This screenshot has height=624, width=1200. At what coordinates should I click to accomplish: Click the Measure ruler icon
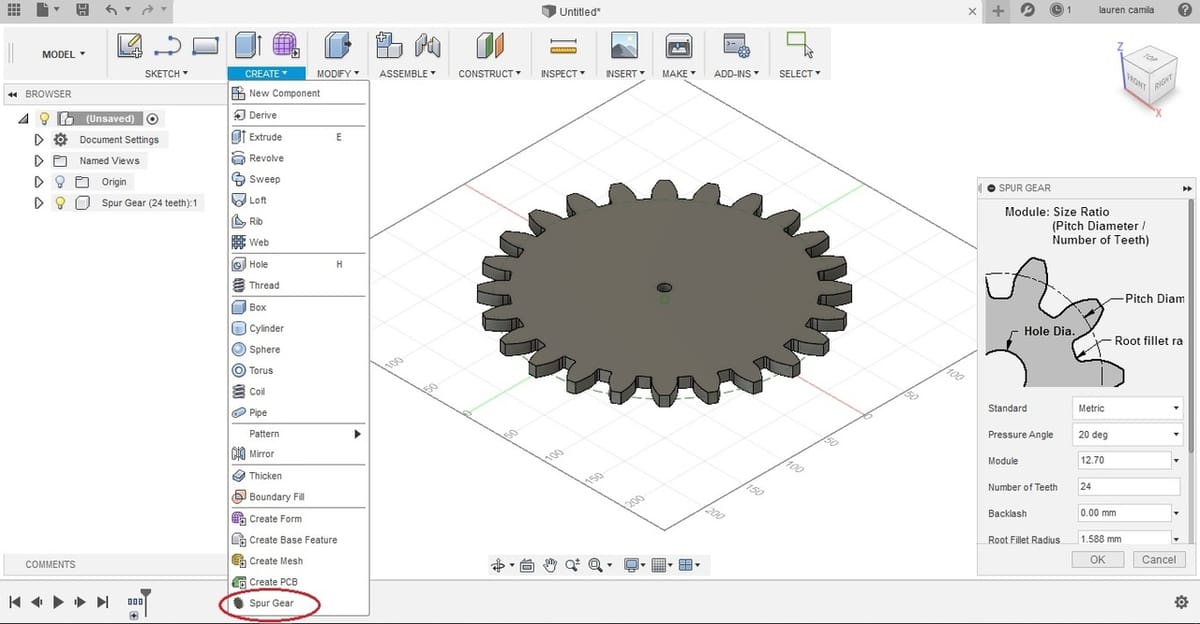pyautogui.click(x=564, y=46)
